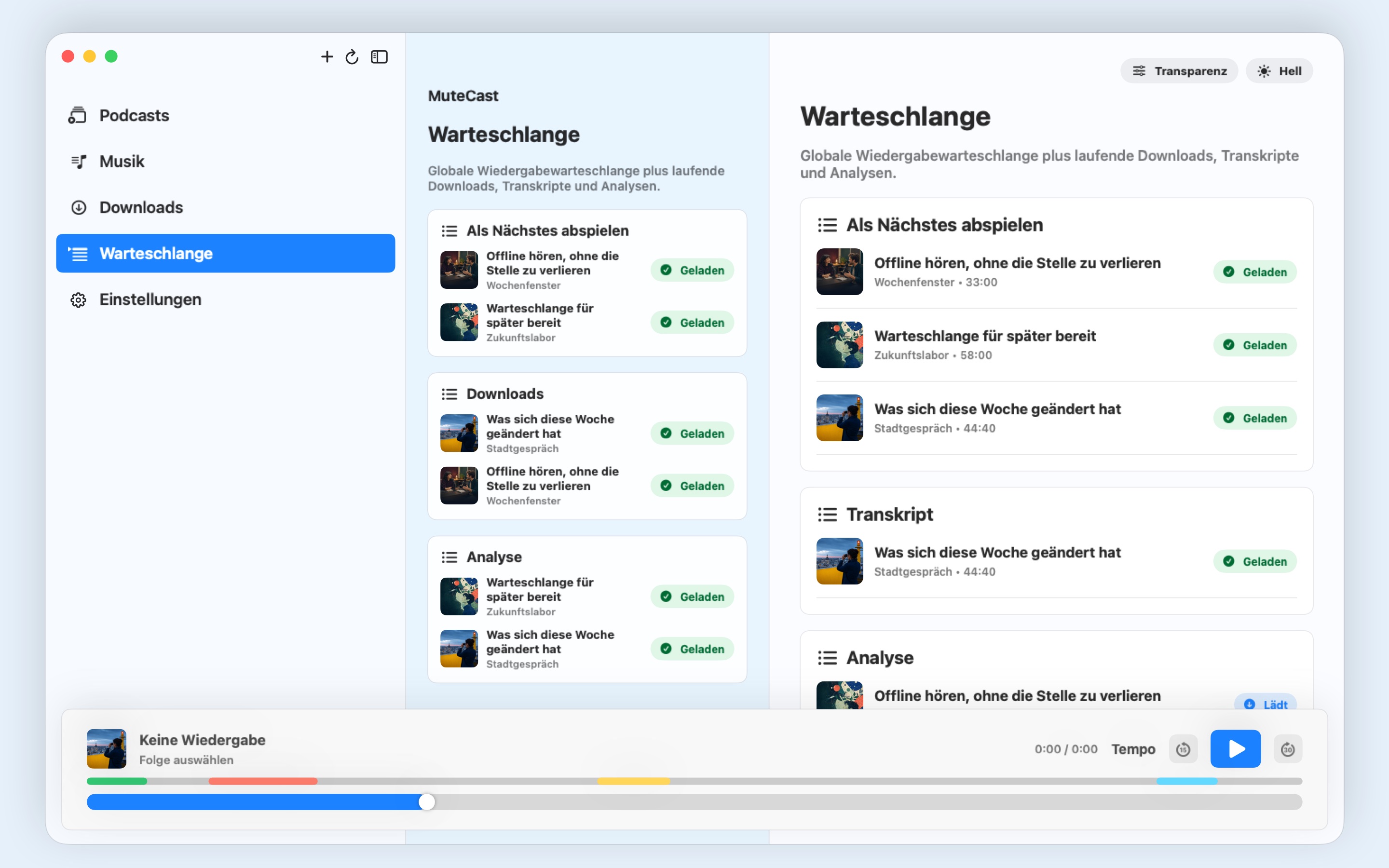Select Was sich diese Woche geändert hat in Transkript
This screenshot has width=1389, height=868.
tap(997, 552)
